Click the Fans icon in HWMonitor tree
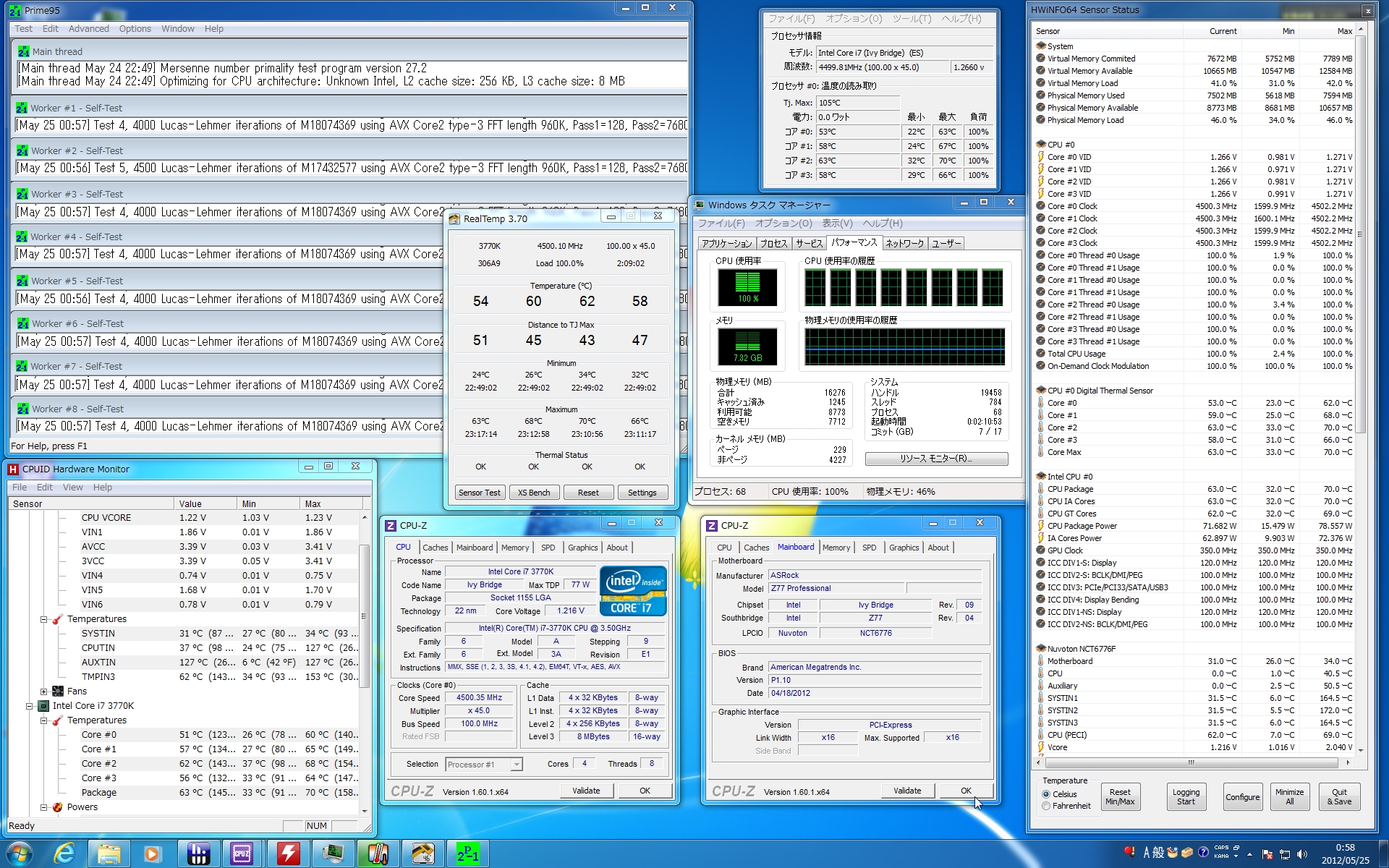The image size is (1389, 868). coord(58,692)
